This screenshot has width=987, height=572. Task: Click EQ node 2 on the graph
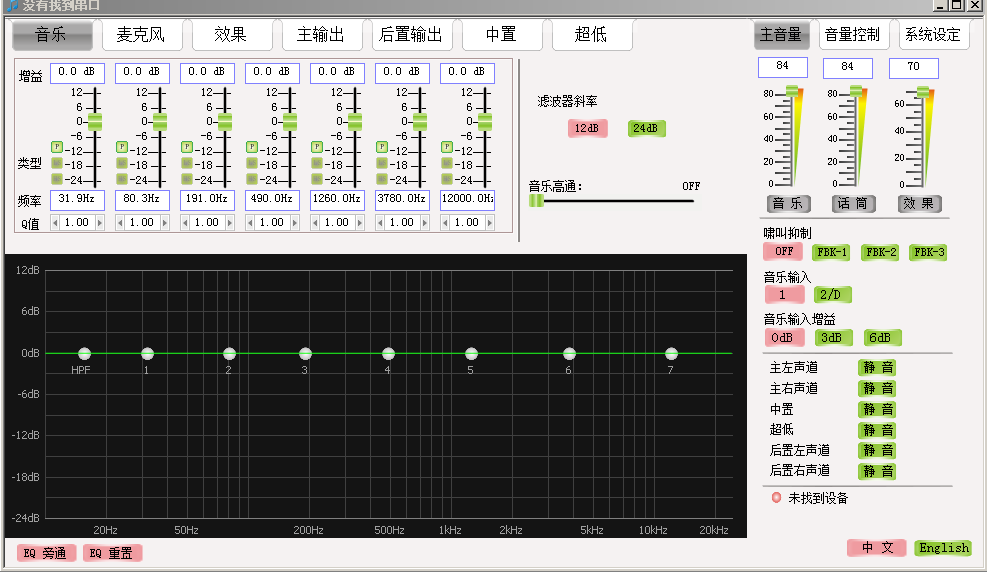(x=229, y=354)
